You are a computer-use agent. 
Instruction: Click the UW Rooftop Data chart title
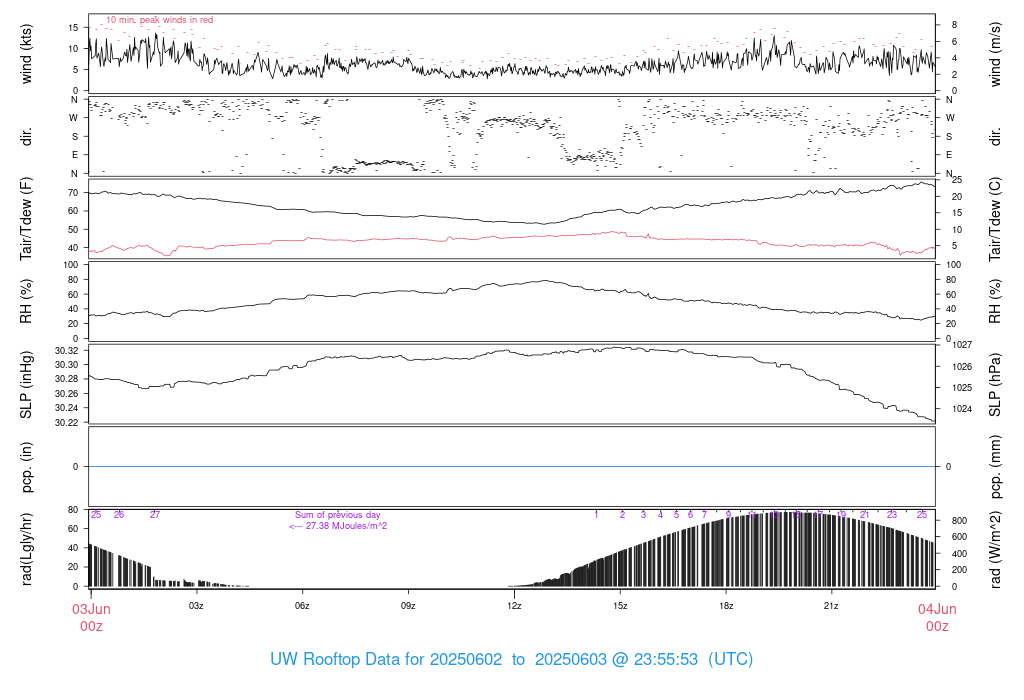(x=511, y=660)
